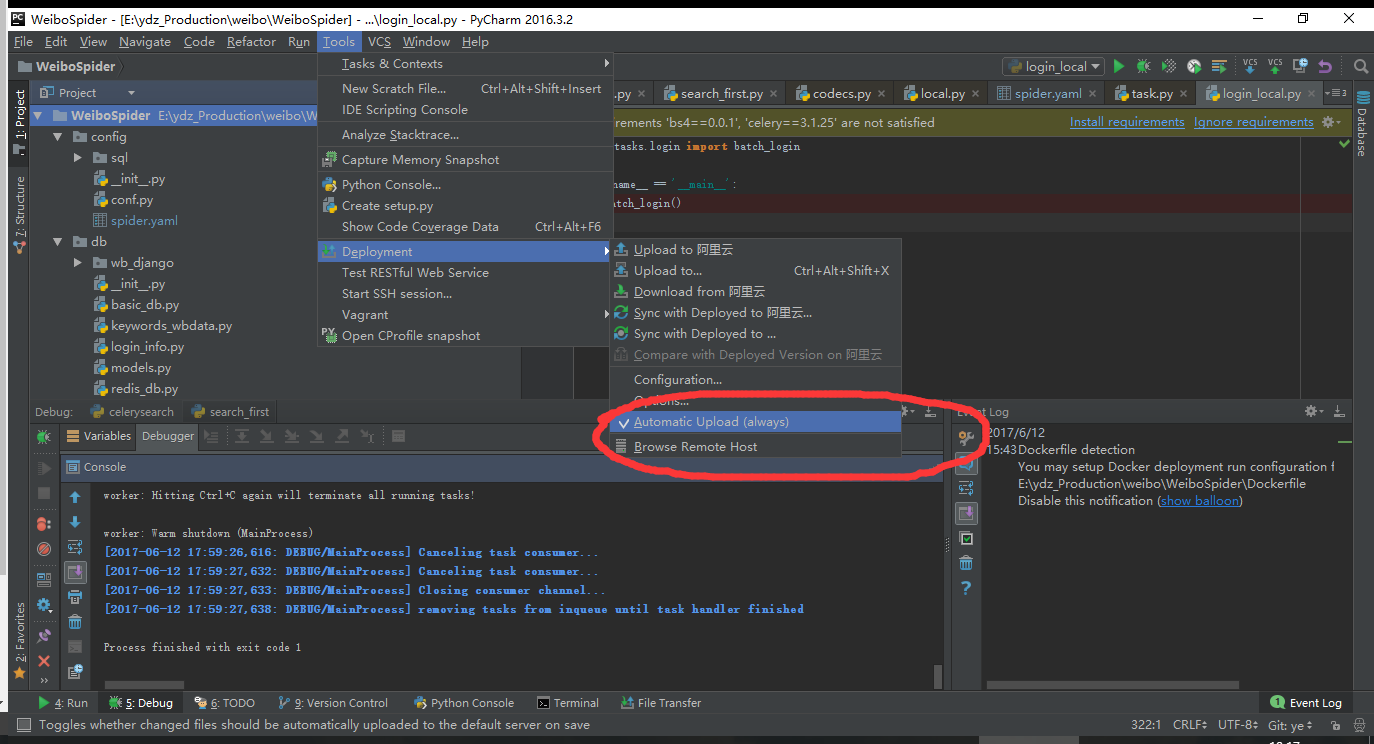The width and height of the screenshot is (1374, 744).
Task: Click the Stop square in Debug panel
Action: (44, 493)
